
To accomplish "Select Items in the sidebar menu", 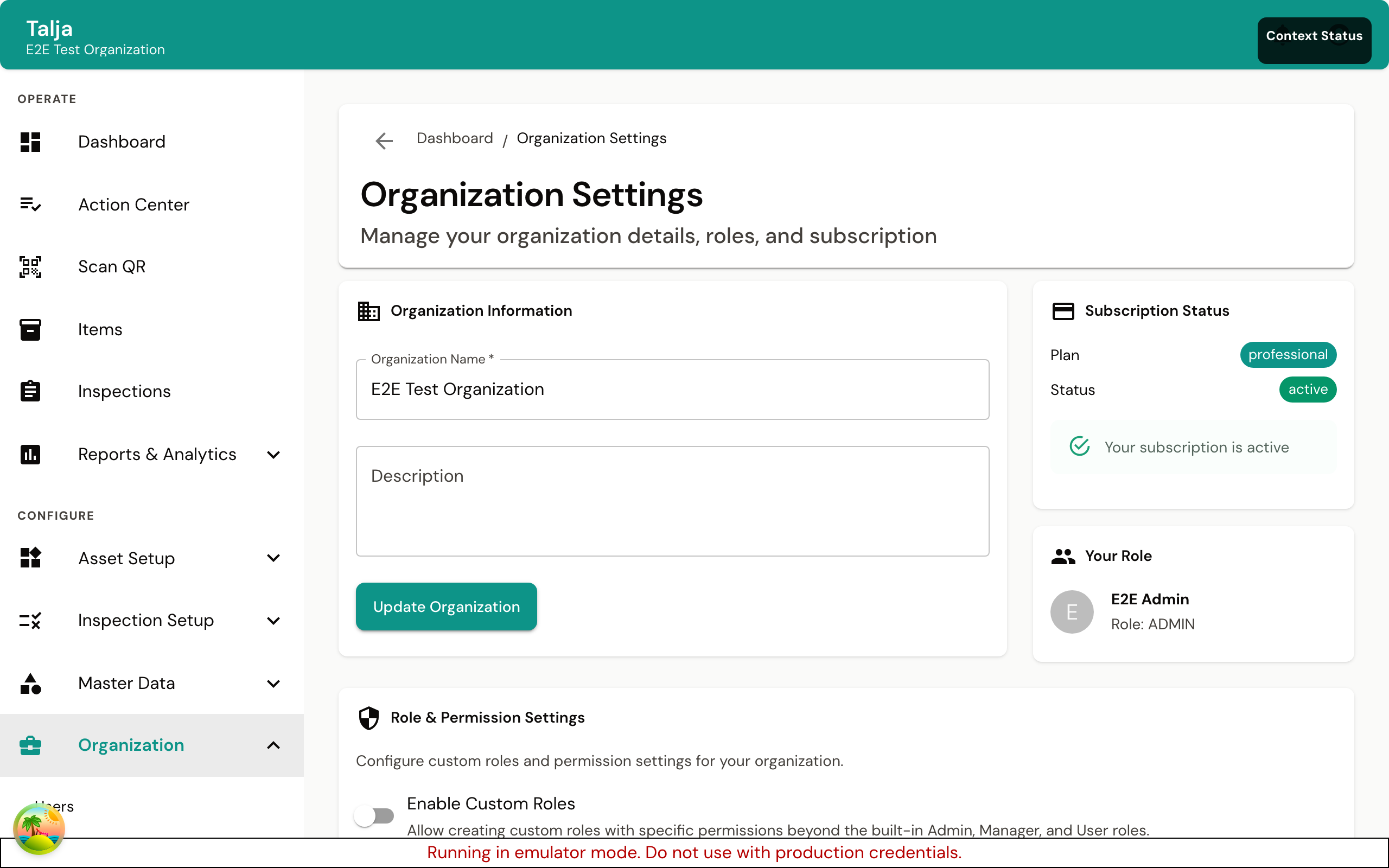I will click(x=152, y=329).
